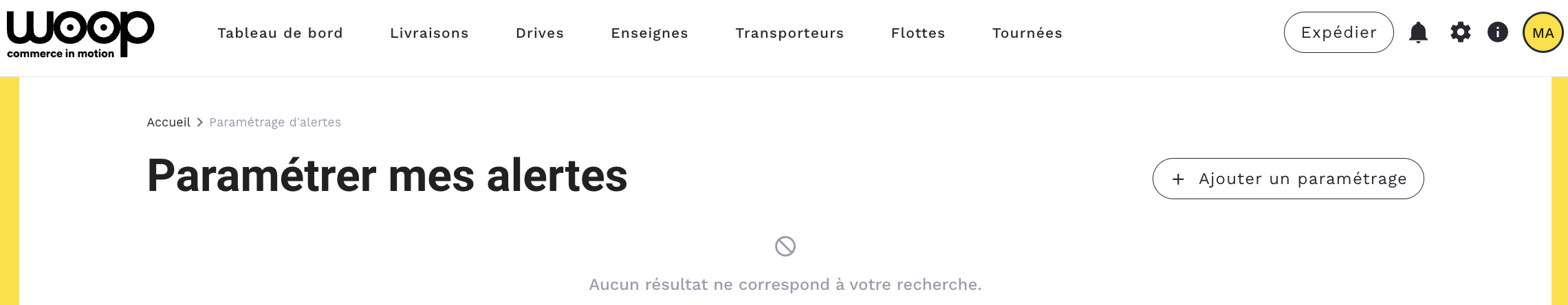This screenshot has width=1568, height=305.
Task: Select Drives in the navigation bar
Action: tap(540, 33)
